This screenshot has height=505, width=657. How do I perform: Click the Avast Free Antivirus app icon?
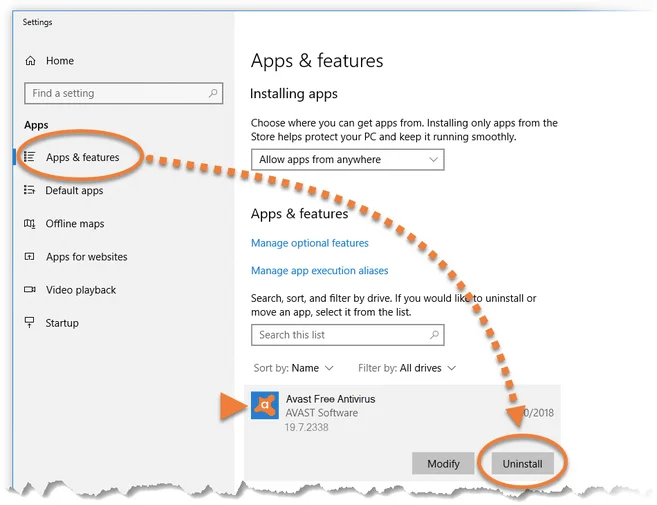coord(265,405)
